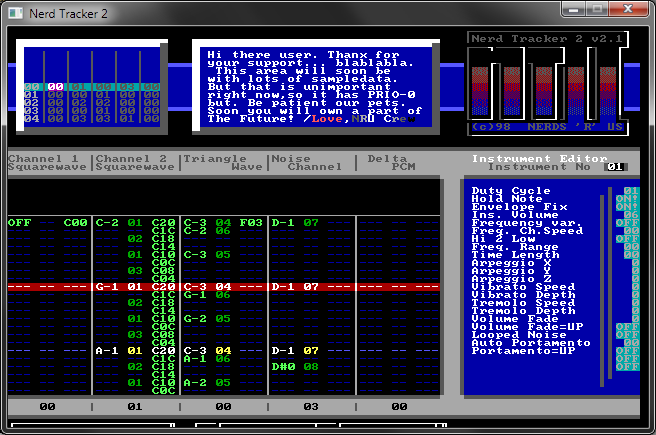The width and height of the screenshot is (656, 435).
Task: Toggle Hi 2 Low OFF setting
Action: click(627, 239)
